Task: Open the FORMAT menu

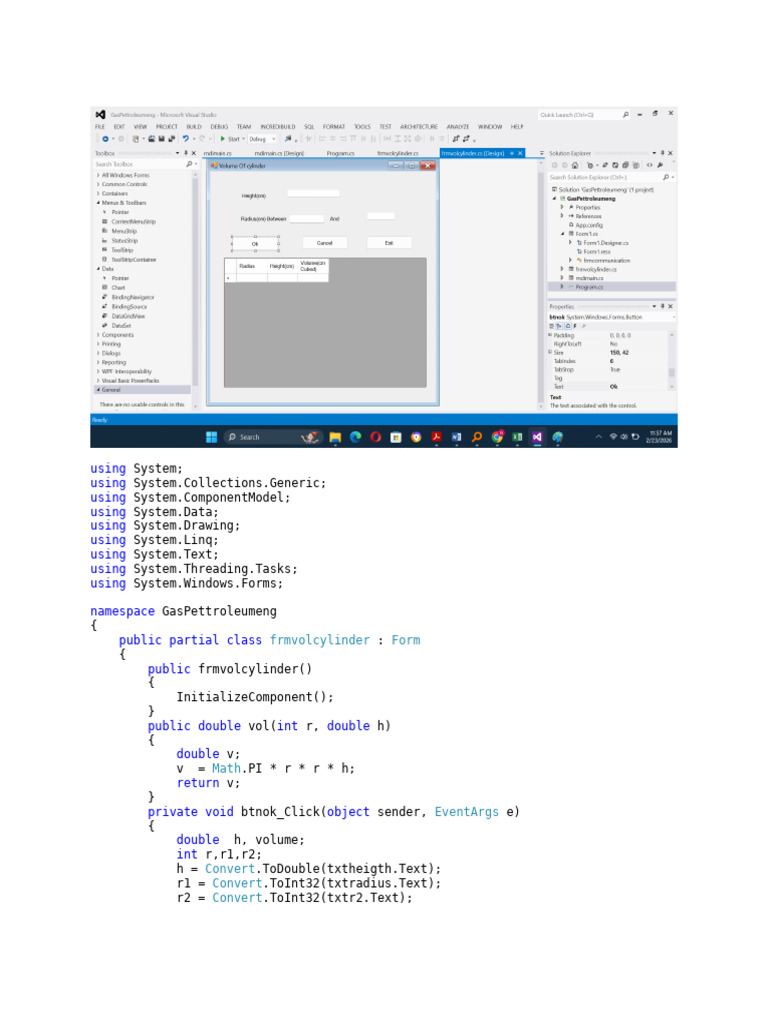Action: (x=334, y=127)
